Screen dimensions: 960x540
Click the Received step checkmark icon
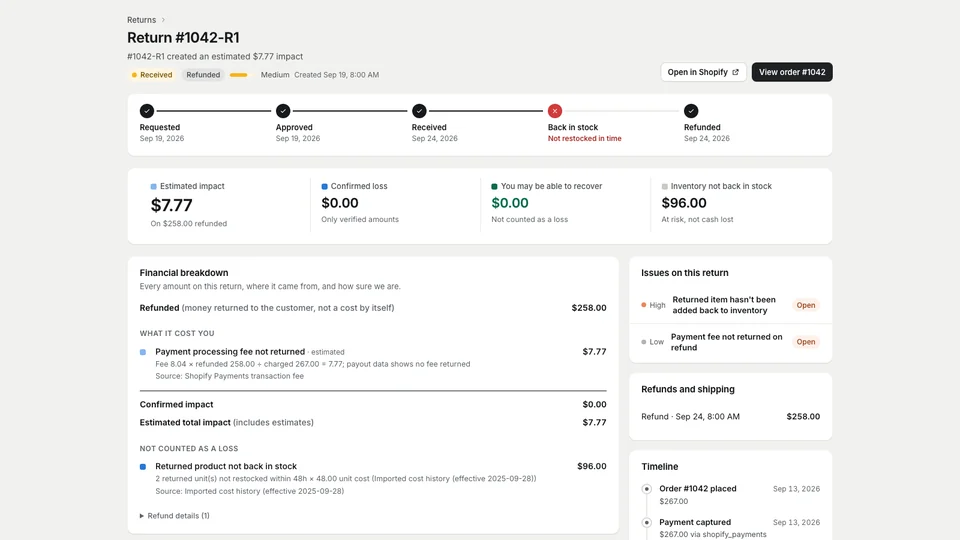(419, 111)
